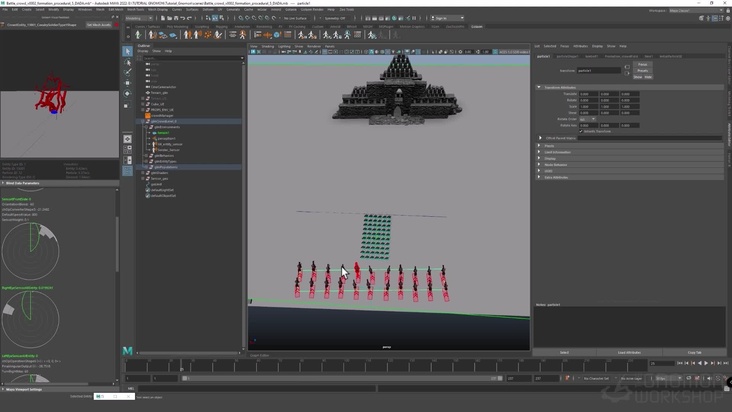Screen dimensions: 732x412
Task: Expand the Offset Parent Matrix attribute
Action: click(541, 138)
